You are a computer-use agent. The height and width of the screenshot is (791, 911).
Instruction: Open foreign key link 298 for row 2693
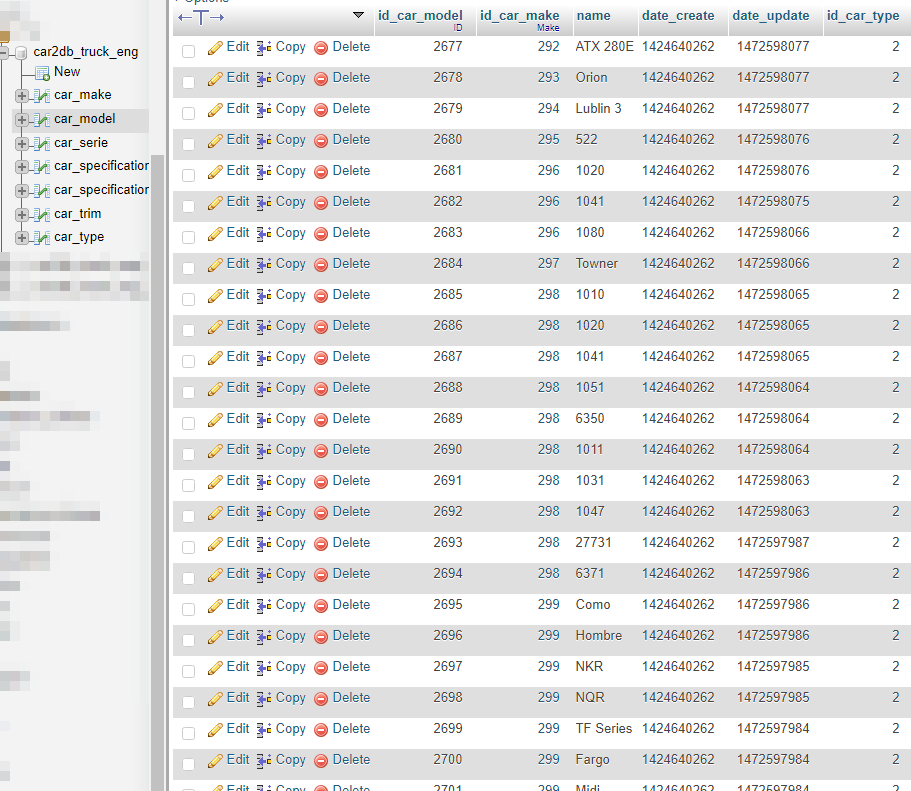(x=548, y=543)
